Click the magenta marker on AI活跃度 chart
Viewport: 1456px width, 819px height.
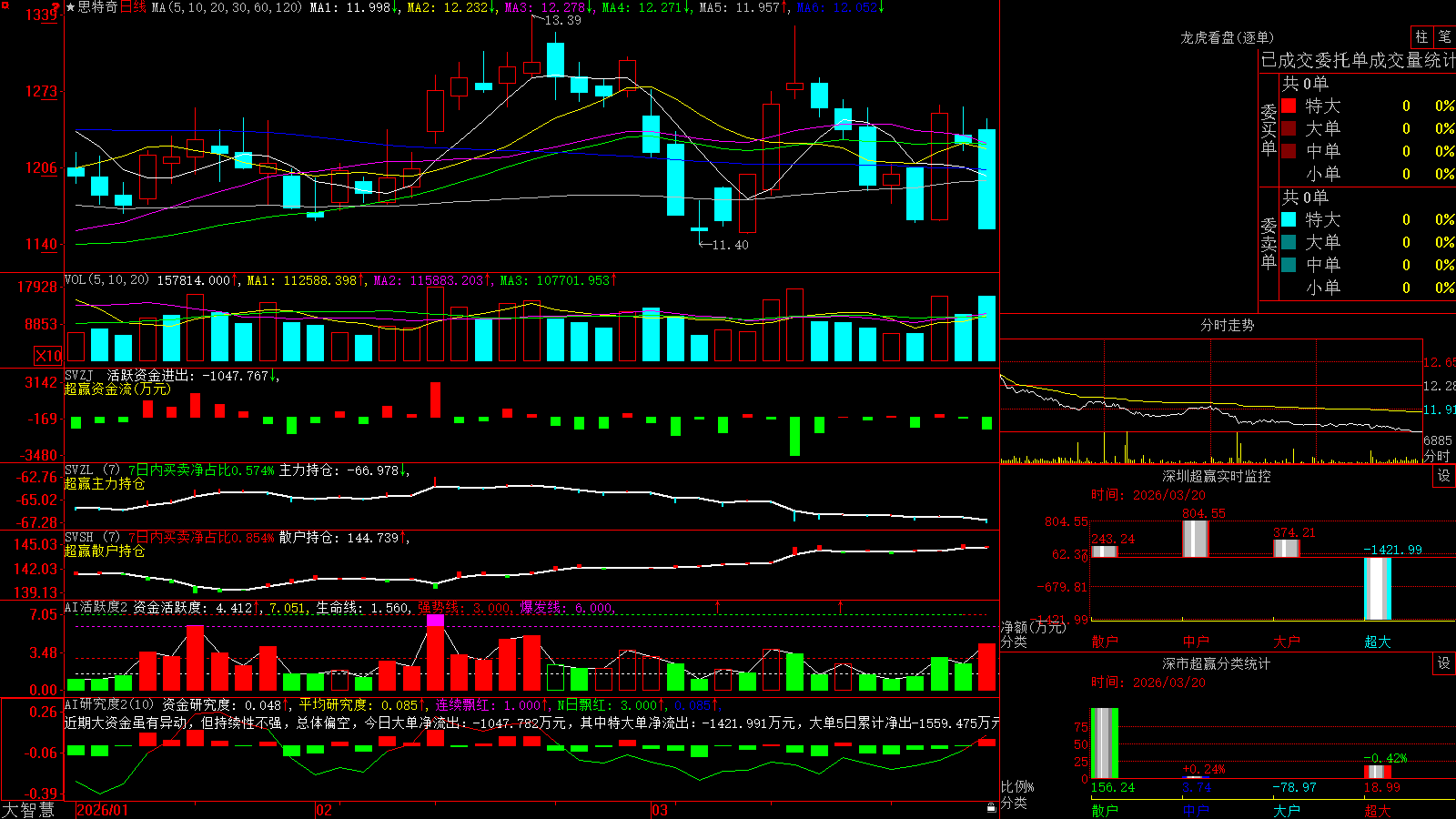(x=435, y=621)
